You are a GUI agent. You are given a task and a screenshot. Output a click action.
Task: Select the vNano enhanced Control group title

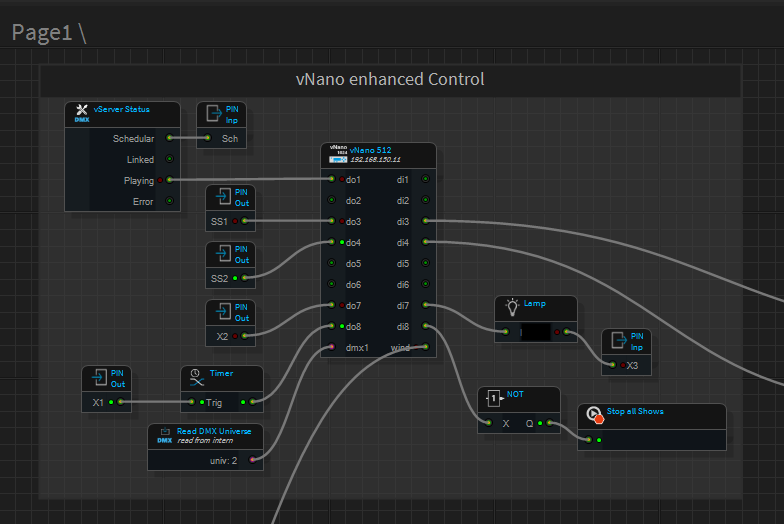coord(390,80)
